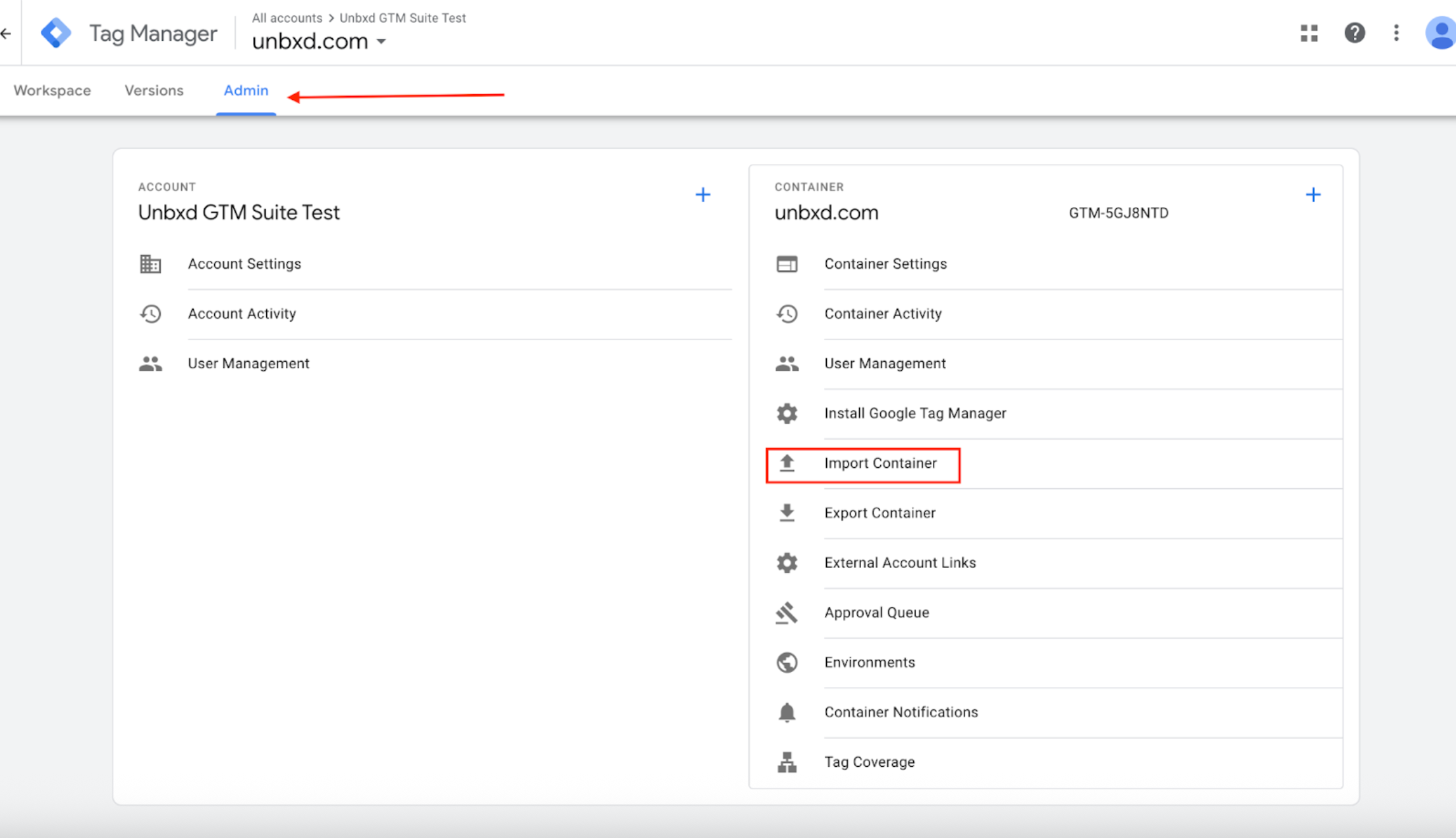Viewport: 1456px width, 838px height.
Task: Click the Approval Queue gavel icon
Action: pyautogui.click(x=787, y=613)
